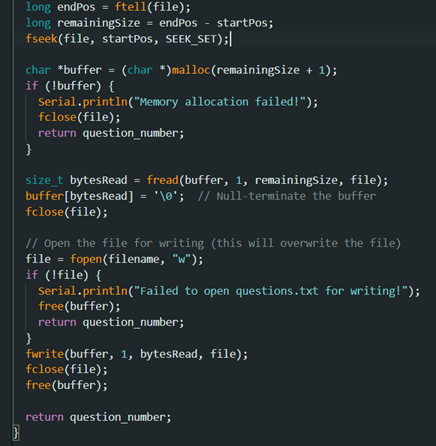
Task: Click the '\0' character literal
Action: coord(166,196)
